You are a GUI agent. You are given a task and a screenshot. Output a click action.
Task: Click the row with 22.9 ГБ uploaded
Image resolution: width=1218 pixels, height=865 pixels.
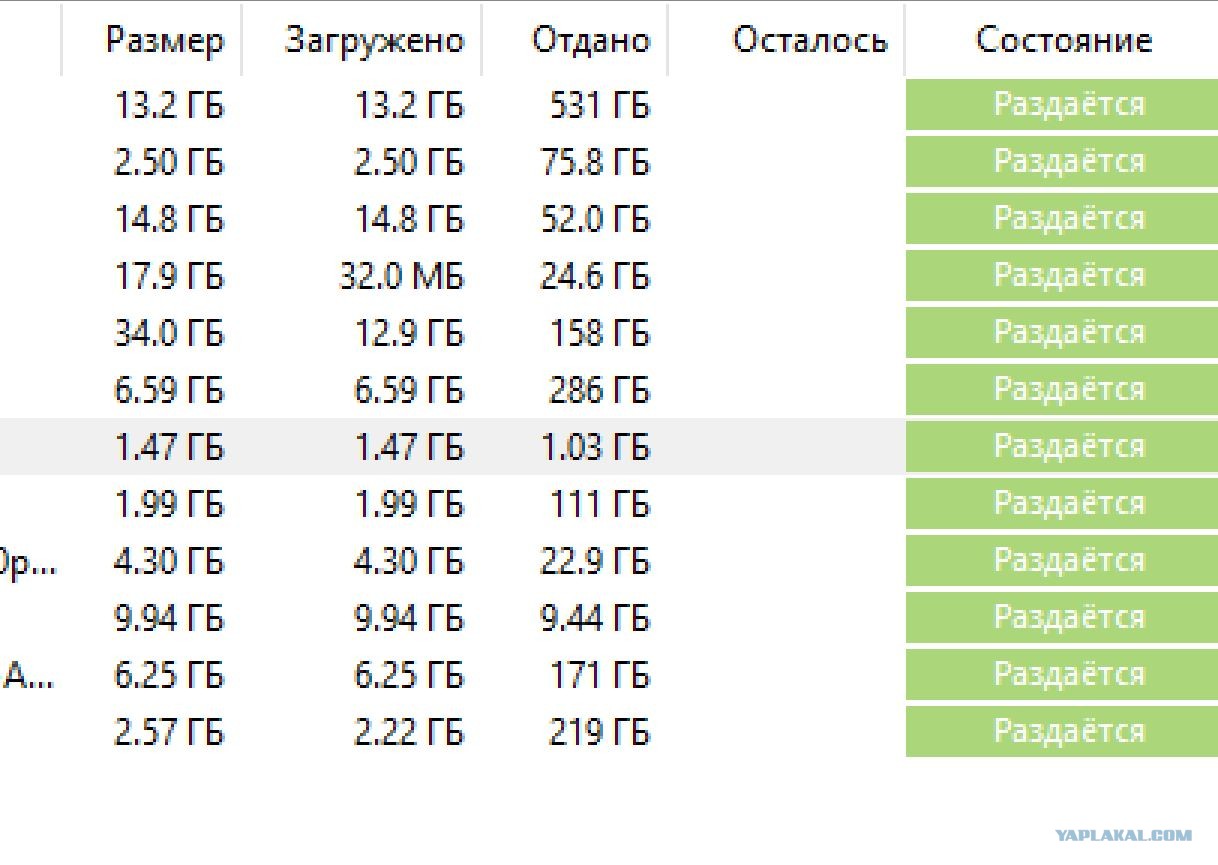[609, 561]
